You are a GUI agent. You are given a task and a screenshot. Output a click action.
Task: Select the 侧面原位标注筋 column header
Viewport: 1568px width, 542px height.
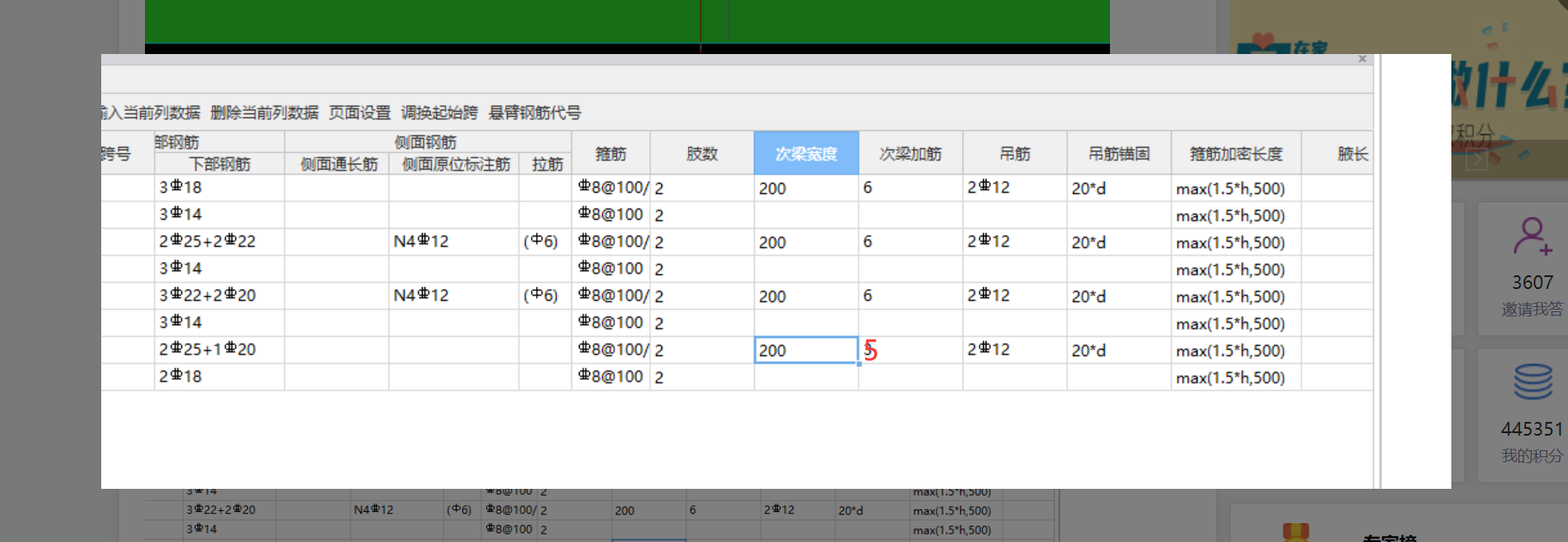[x=454, y=164]
